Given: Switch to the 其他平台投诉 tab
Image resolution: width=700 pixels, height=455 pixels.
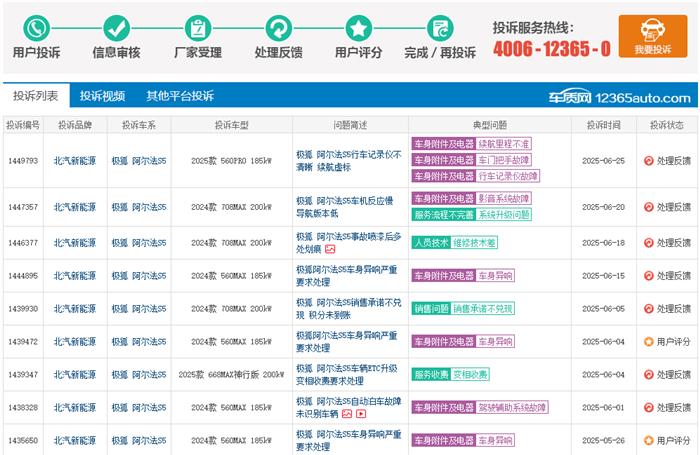Looking at the screenshot, I should pyautogui.click(x=180, y=96).
